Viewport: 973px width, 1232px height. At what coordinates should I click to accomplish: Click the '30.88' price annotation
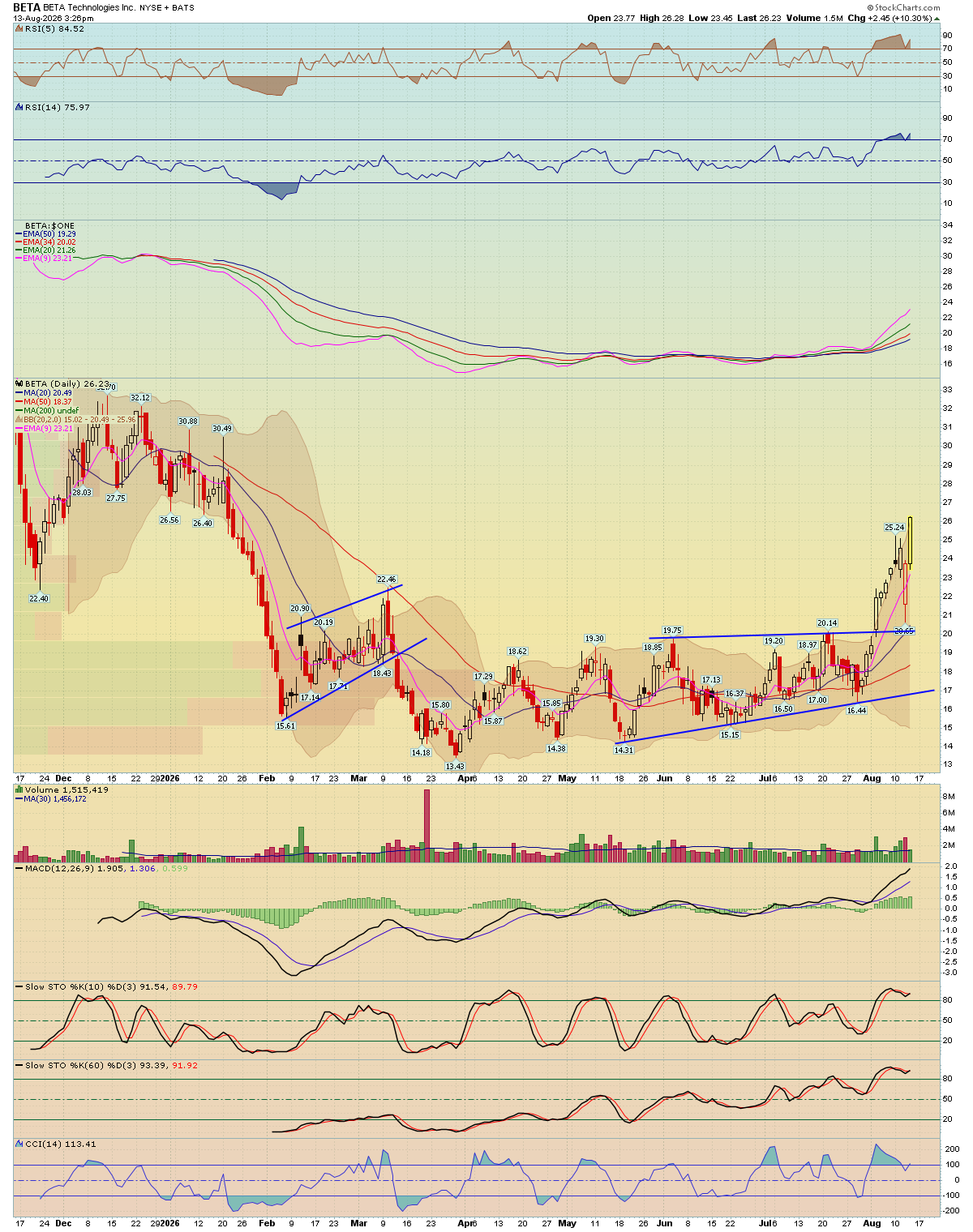coord(187,421)
